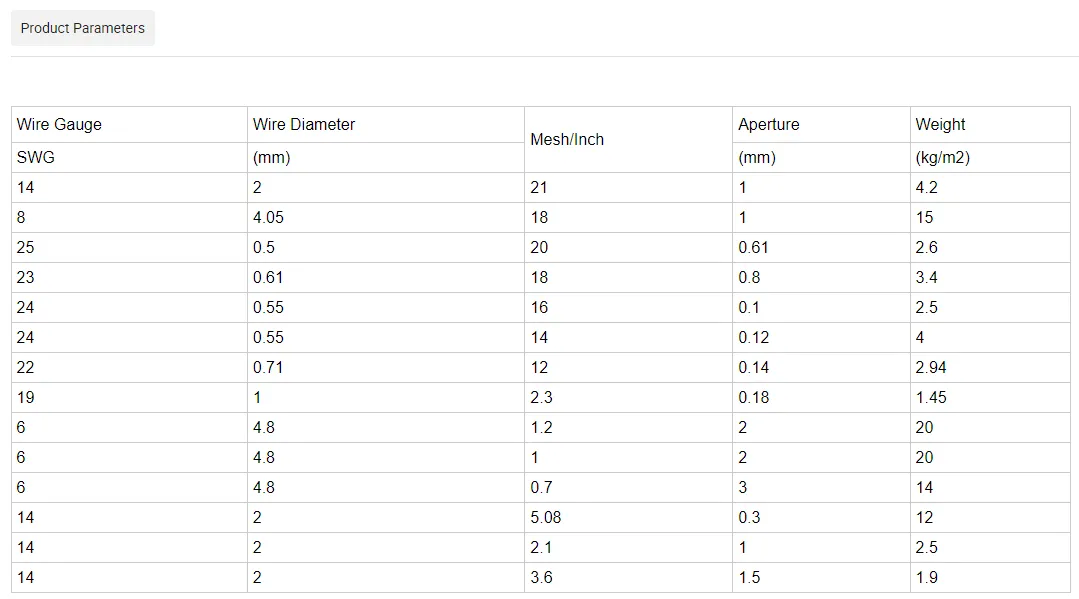Click the 4.2 weight cell

[x=927, y=187]
